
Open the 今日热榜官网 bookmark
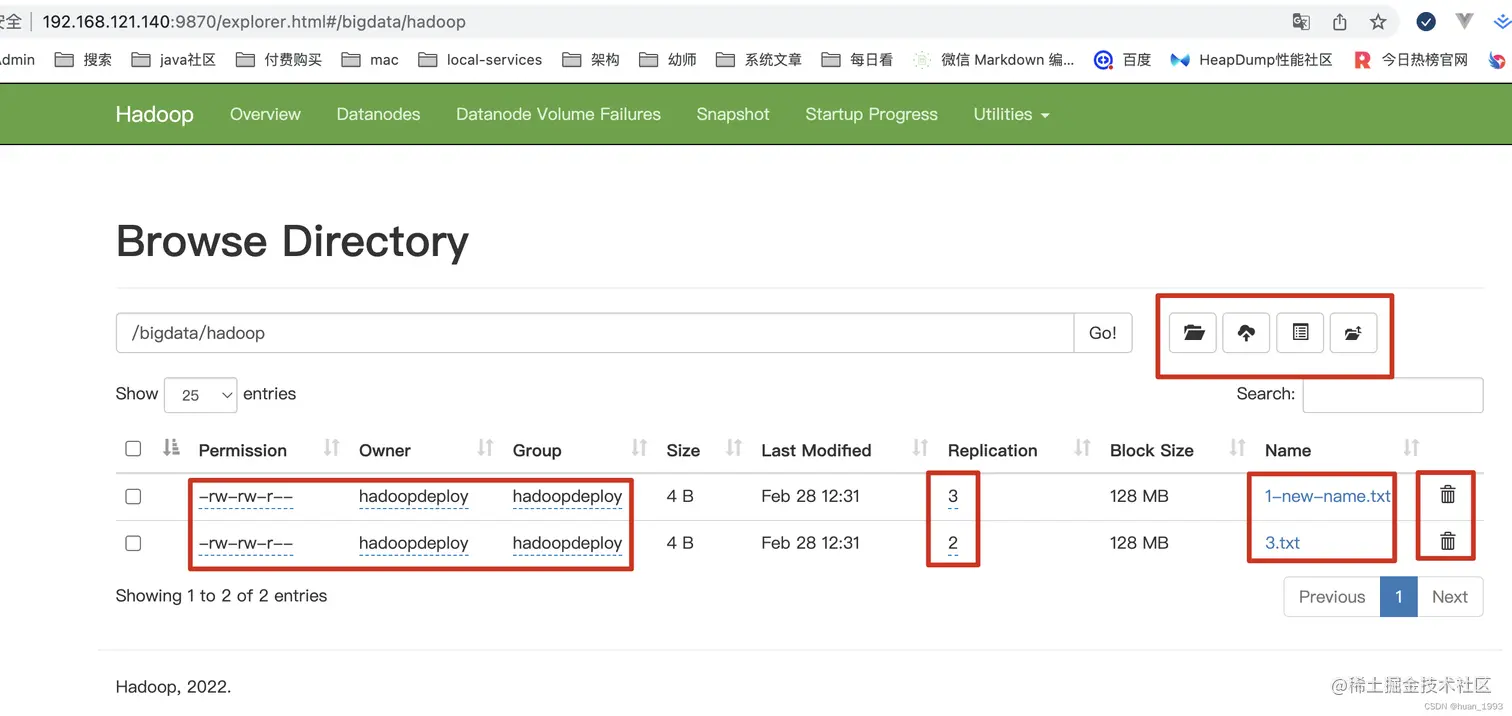(x=1411, y=60)
